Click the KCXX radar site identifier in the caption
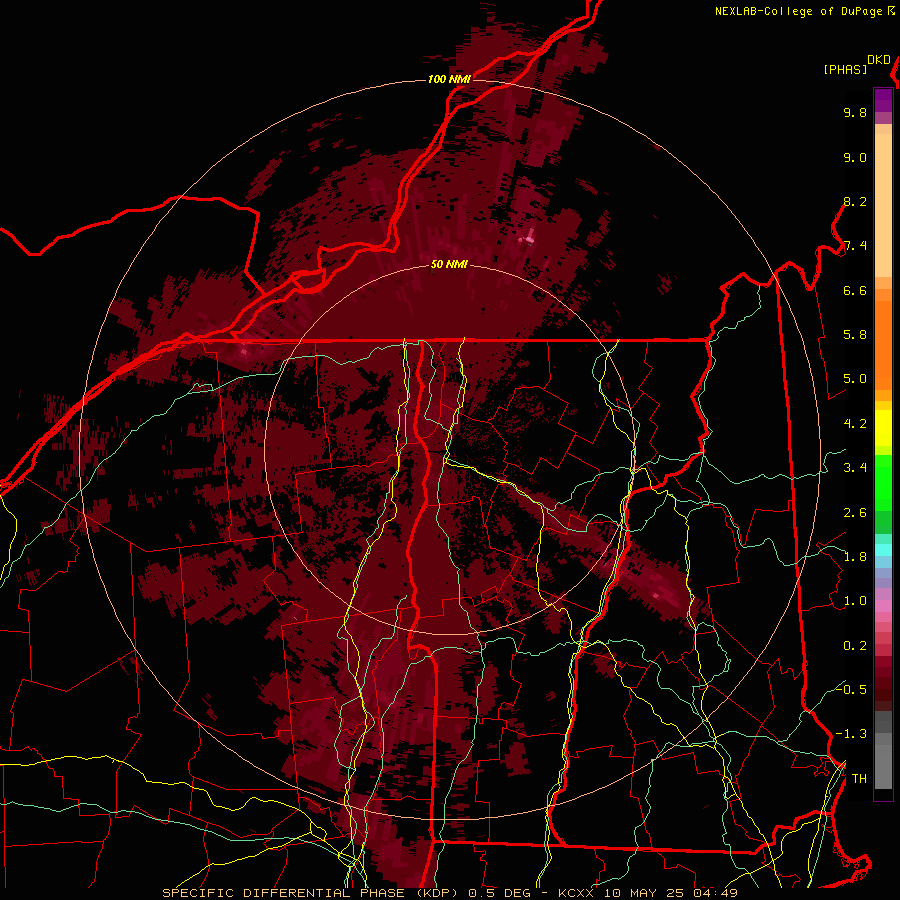Screen dimensions: 900x900 coord(577,893)
